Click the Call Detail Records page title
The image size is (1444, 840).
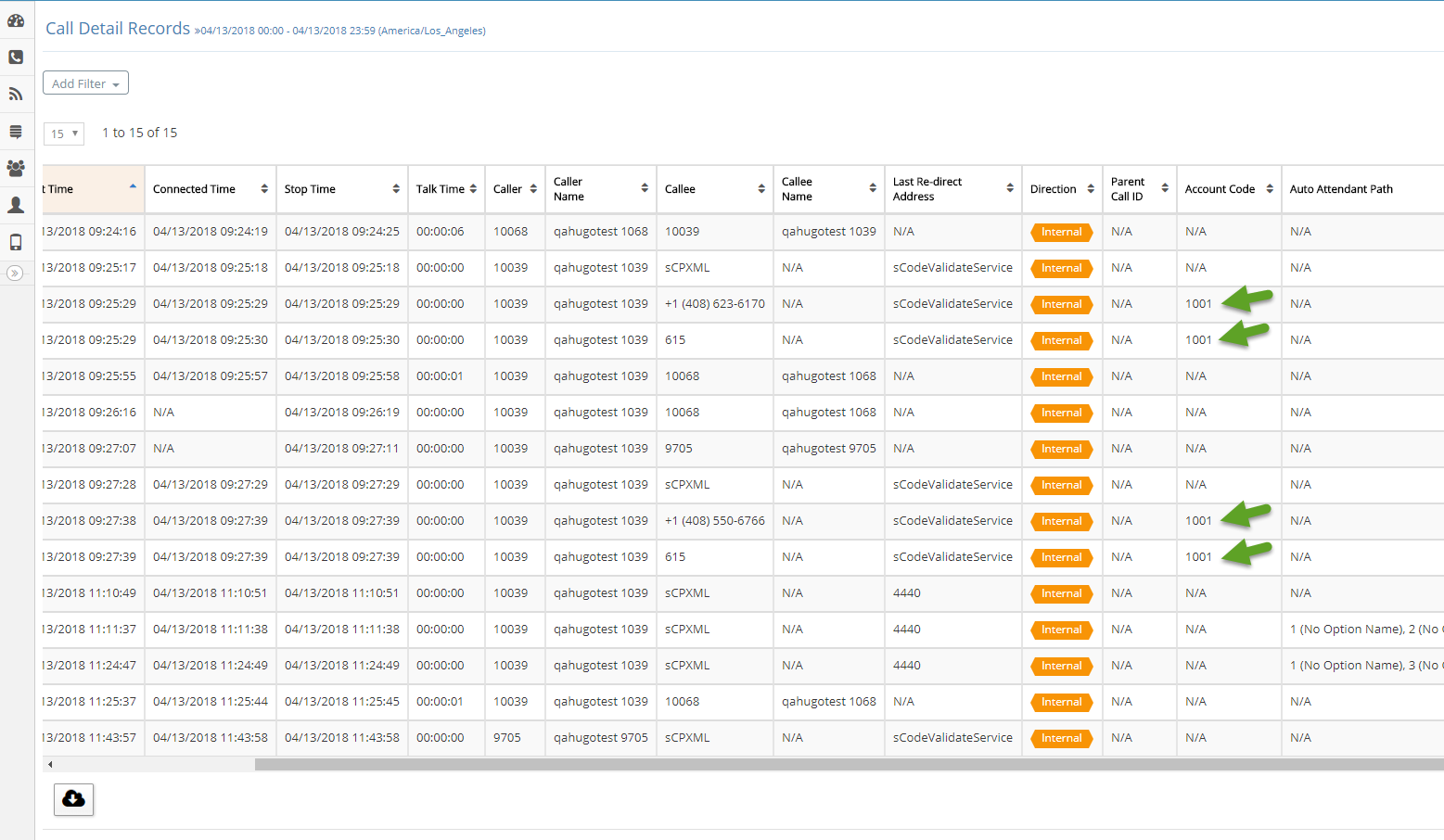tap(118, 29)
